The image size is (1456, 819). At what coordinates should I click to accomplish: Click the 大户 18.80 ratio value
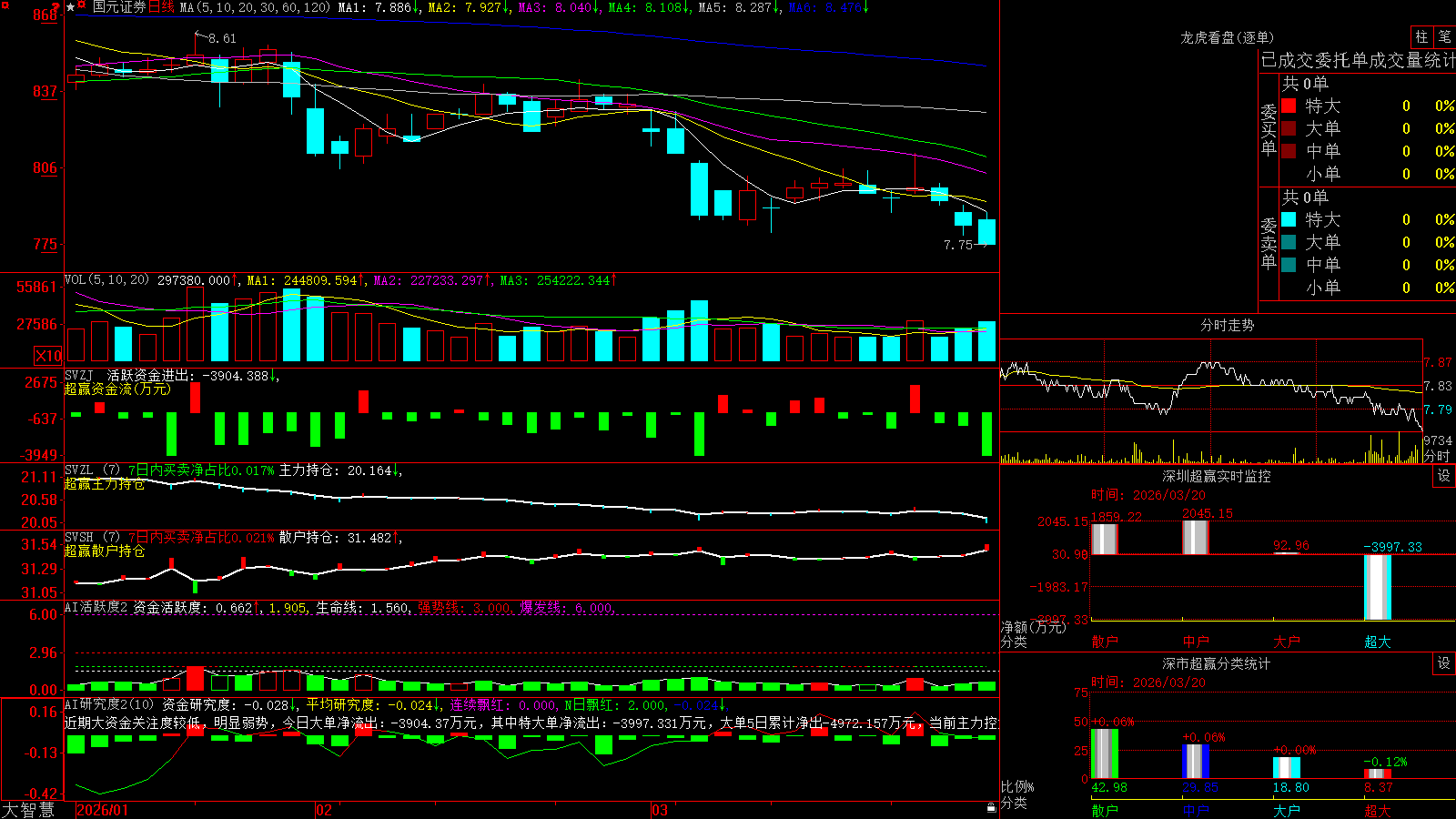[1290, 787]
